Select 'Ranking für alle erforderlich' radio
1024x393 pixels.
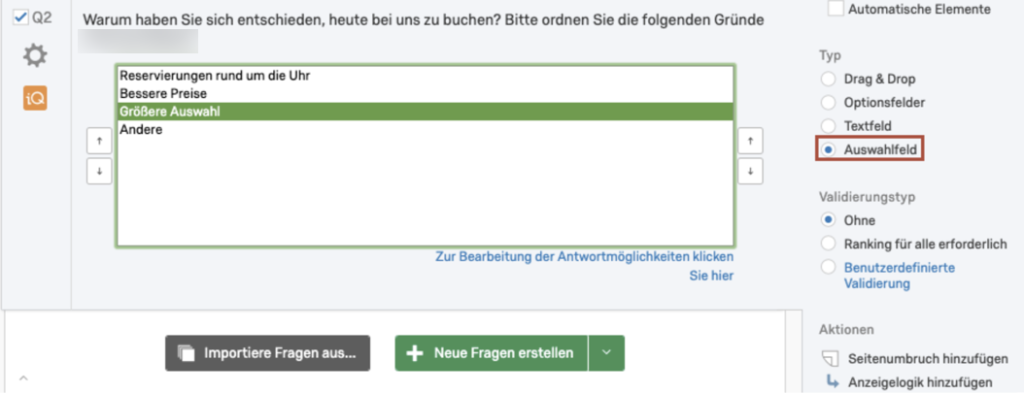click(828, 244)
